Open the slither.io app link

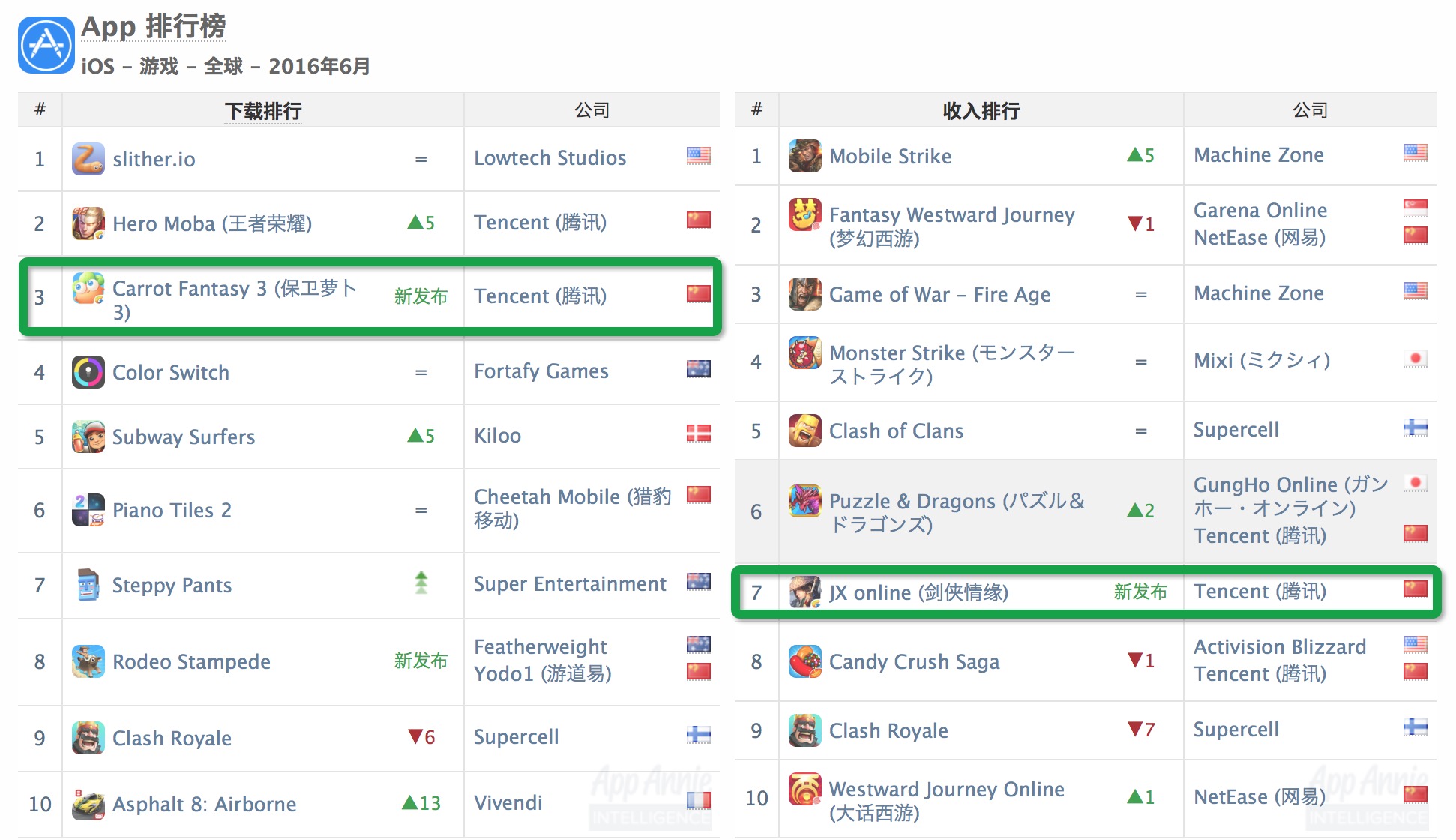pyautogui.click(x=154, y=159)
